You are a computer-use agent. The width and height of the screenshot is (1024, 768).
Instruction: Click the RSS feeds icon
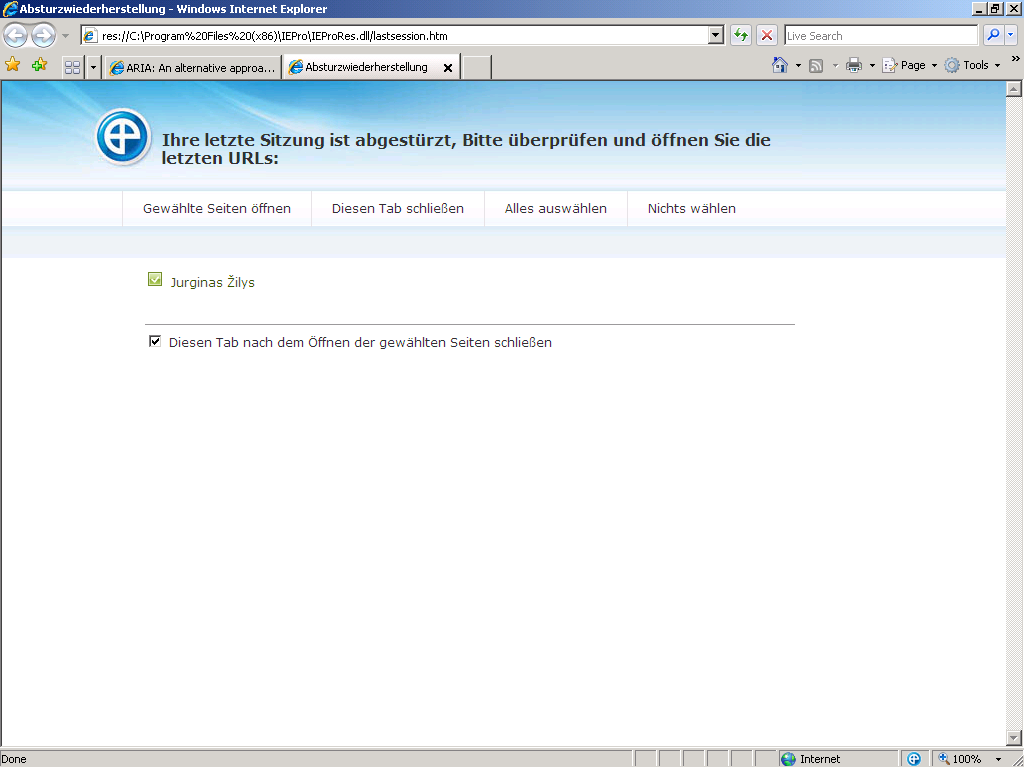816,65
